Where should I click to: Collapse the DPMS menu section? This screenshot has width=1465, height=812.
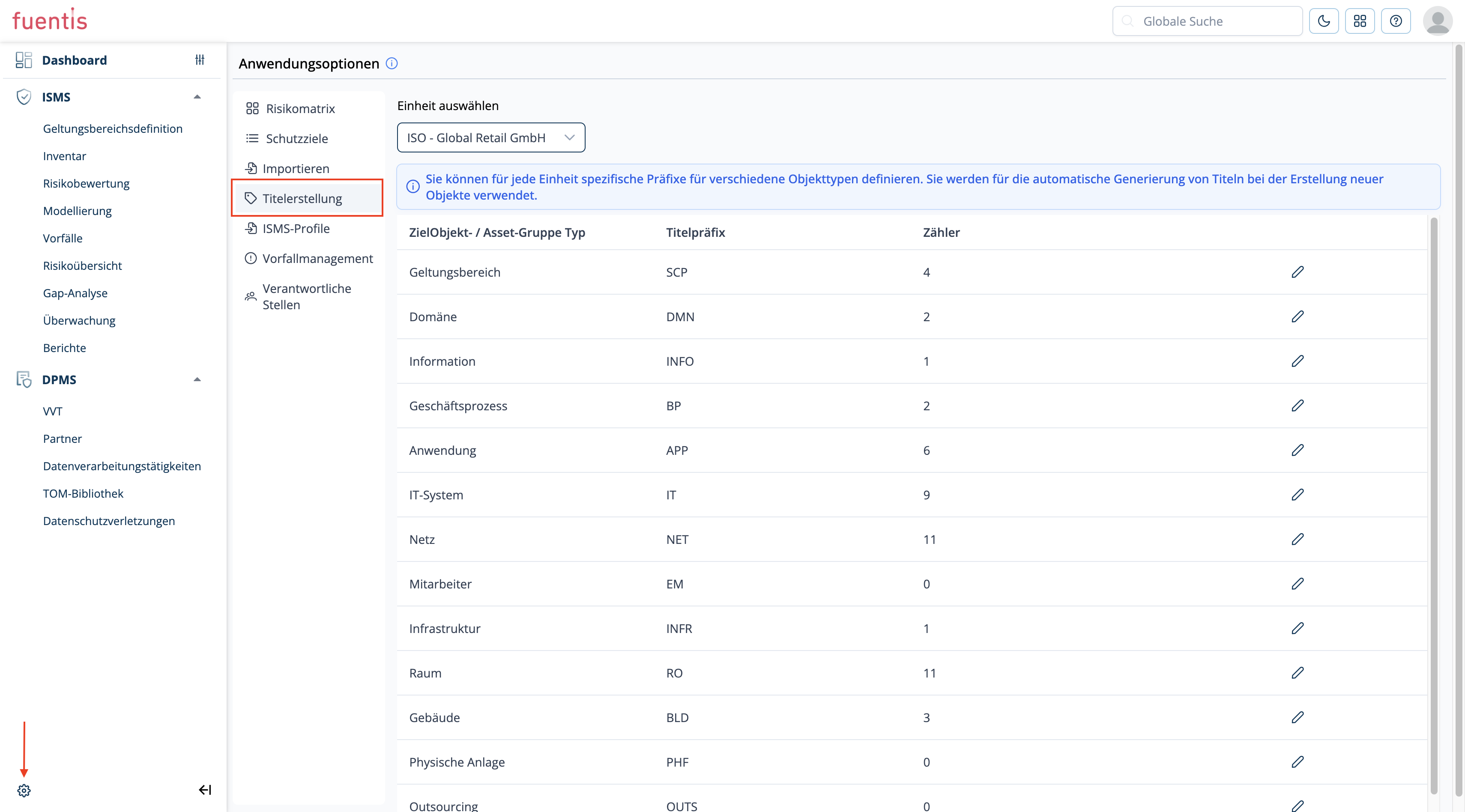click(197, 379)
